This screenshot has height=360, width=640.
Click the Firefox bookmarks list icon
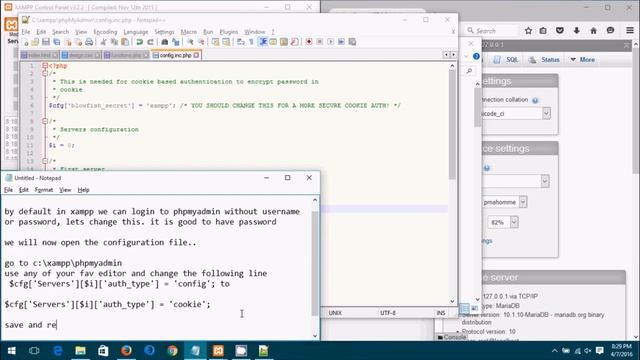(x=543, y=31)
